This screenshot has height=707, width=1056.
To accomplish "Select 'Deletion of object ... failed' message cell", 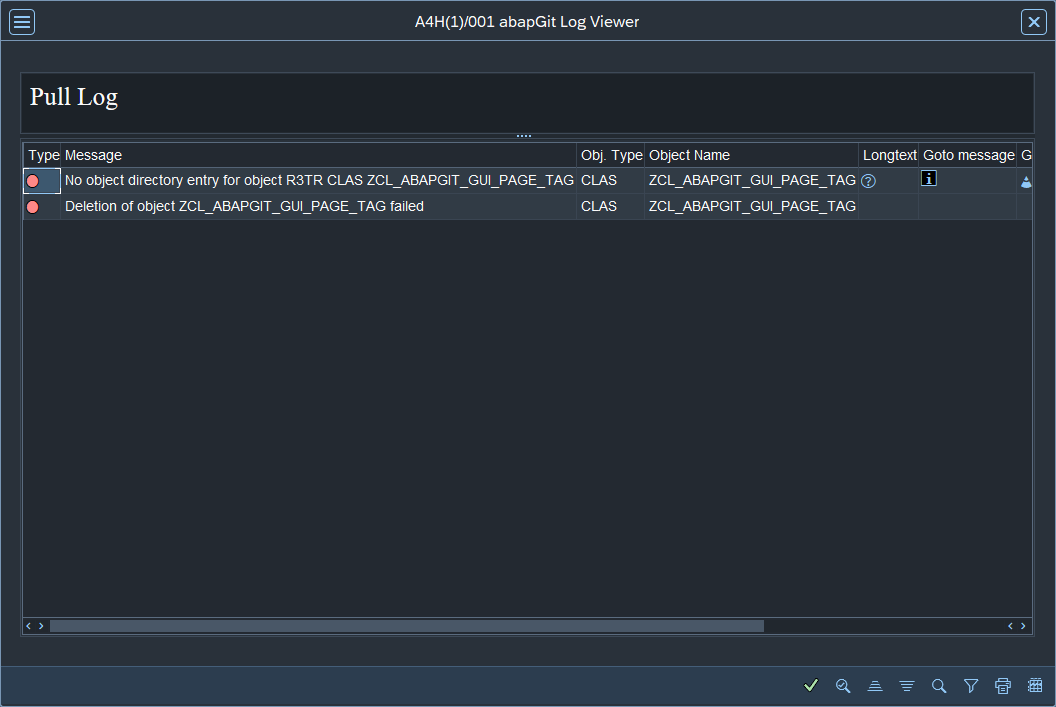I will pyautogui.click(x=319, y=207).
